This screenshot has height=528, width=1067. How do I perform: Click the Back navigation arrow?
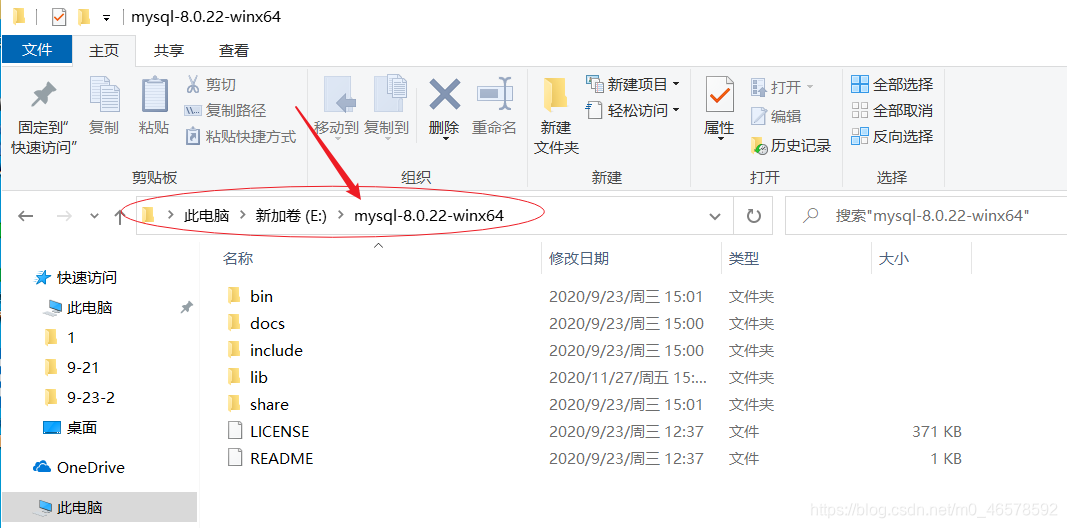[26, 216]
